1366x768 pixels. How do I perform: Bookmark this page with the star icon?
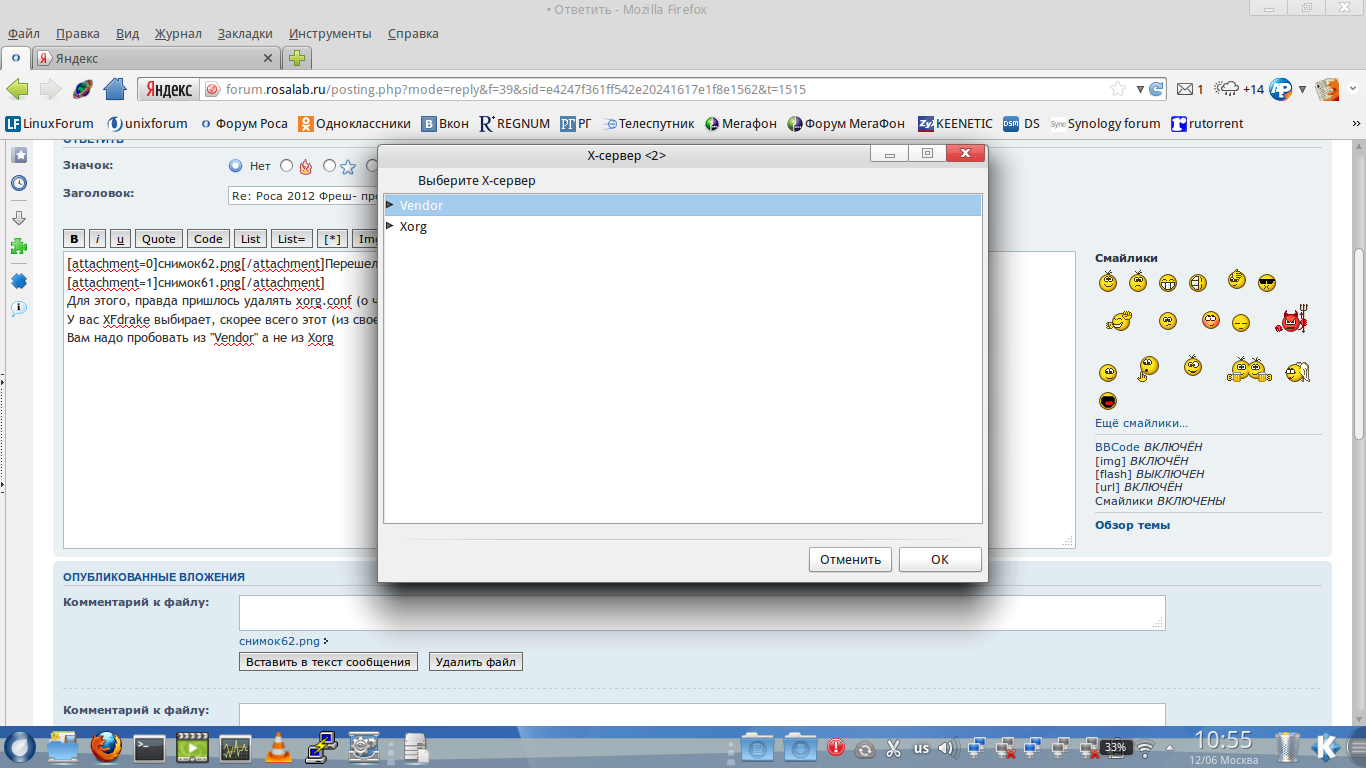point(1118,89)
